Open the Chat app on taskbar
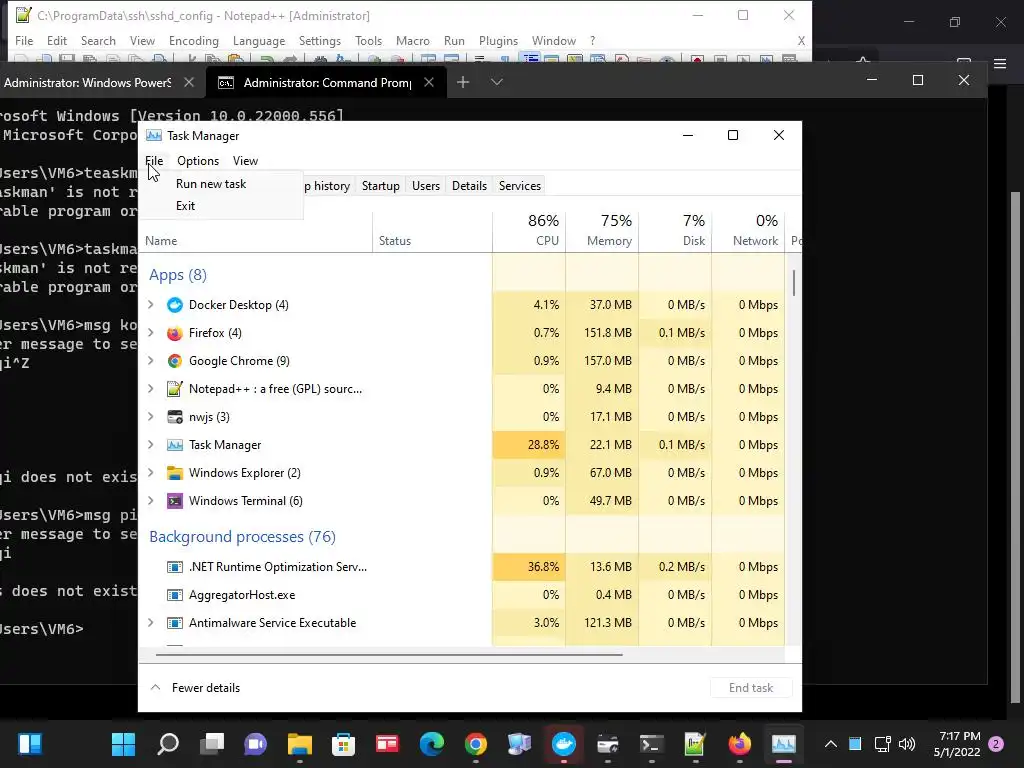1024x768 pixels. 255,744
